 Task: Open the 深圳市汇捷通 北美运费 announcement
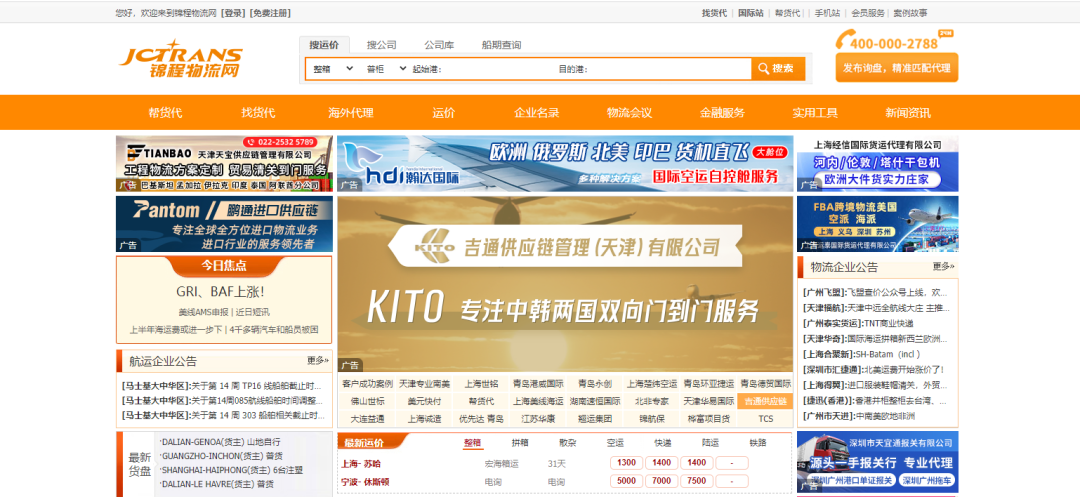873,370
